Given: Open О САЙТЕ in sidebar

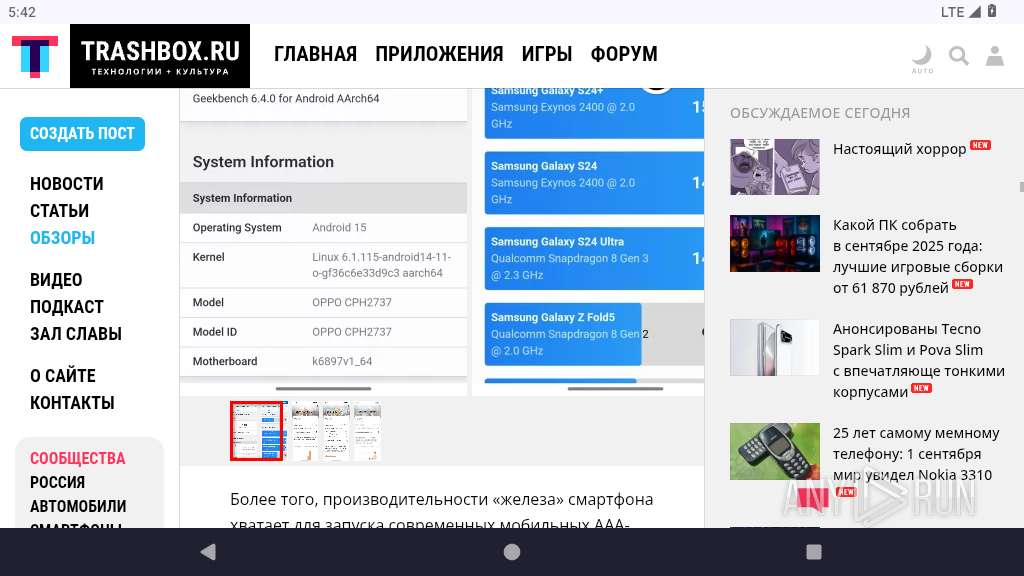Looking at the screenshot, I should 63,376.
